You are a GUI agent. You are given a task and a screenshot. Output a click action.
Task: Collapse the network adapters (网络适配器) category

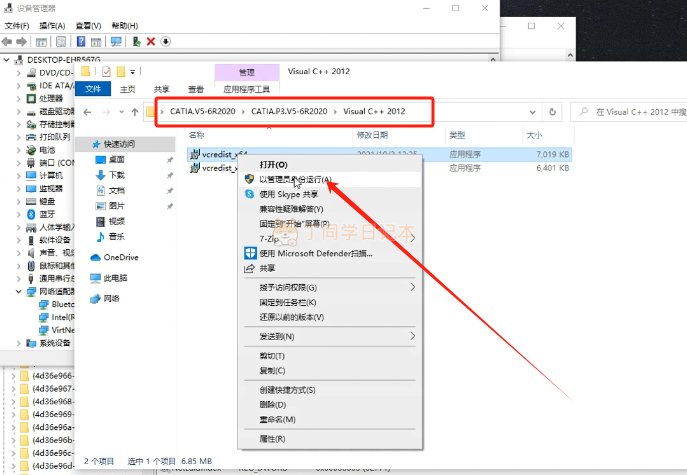(x=18, y=291)
